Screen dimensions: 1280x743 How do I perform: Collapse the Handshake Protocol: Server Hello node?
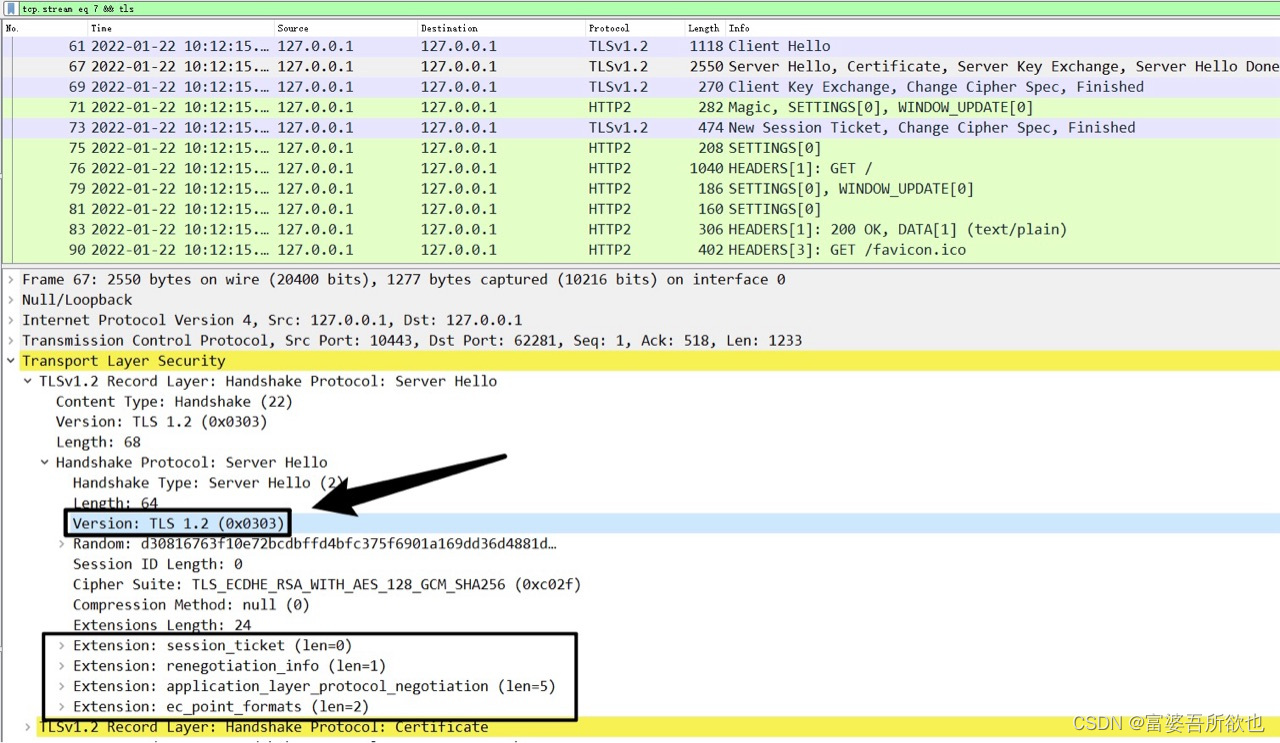click(x=44, y=462)
